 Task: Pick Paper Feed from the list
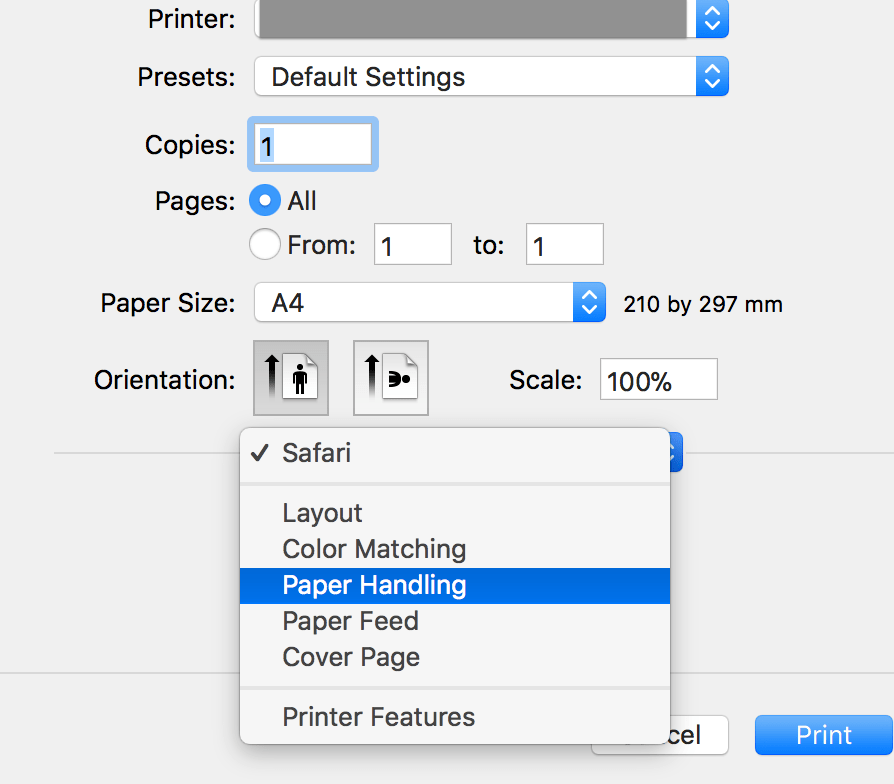click(x=350, y=621)
